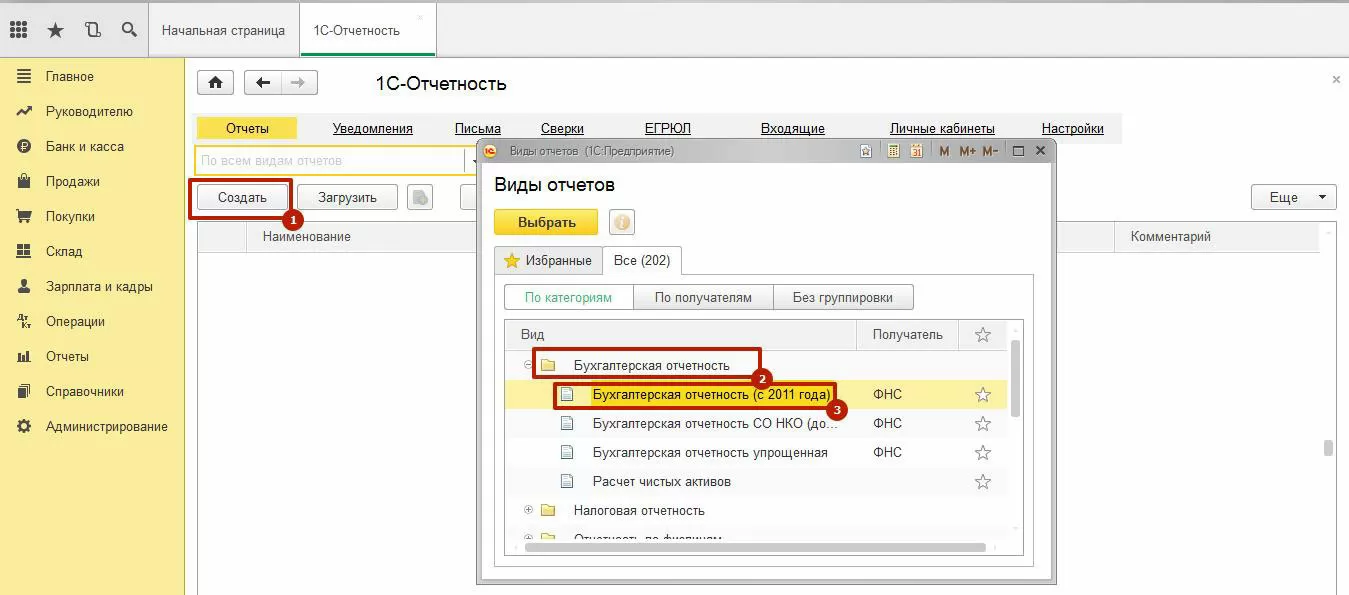Click the info icon beside Выбрать
This screenshot has width=1349, height=595.
pyautogui.click(x=621, y=222)
